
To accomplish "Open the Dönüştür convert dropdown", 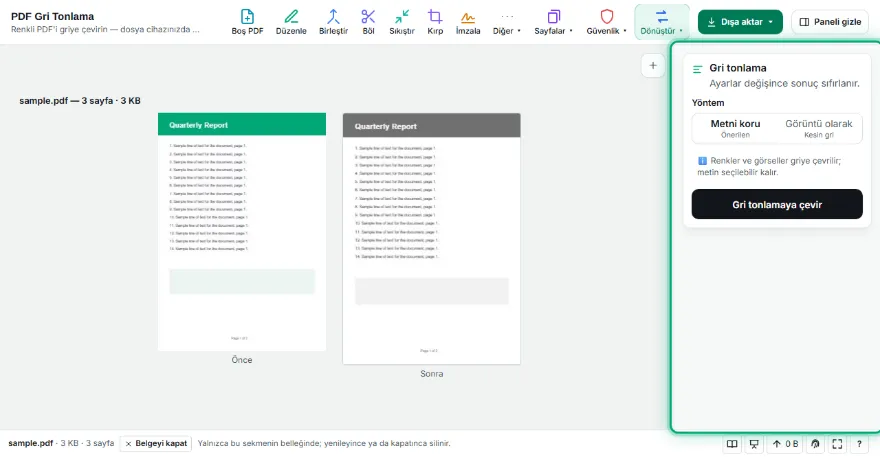I will coord(662,22).
